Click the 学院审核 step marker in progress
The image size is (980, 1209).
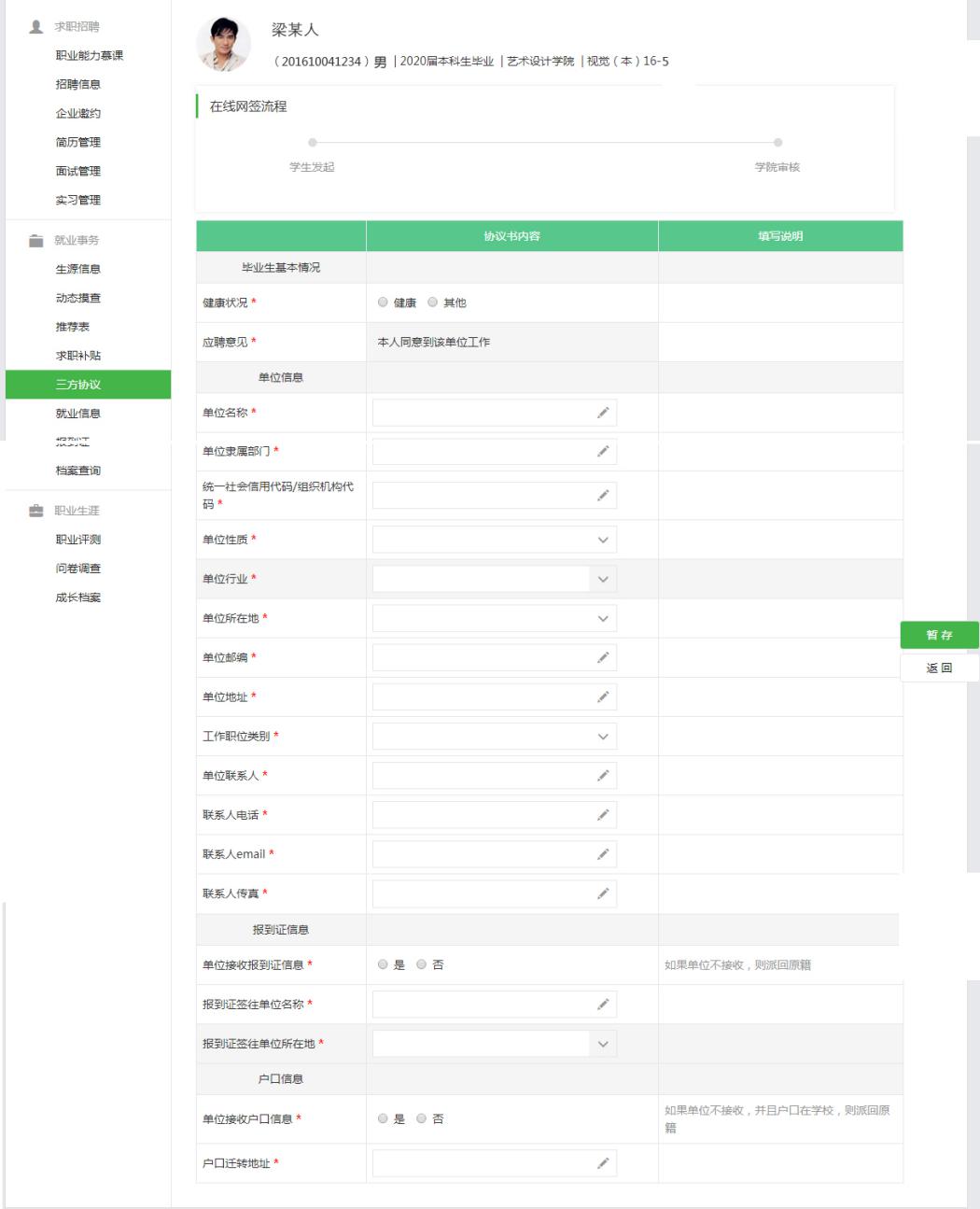[777, 143]
